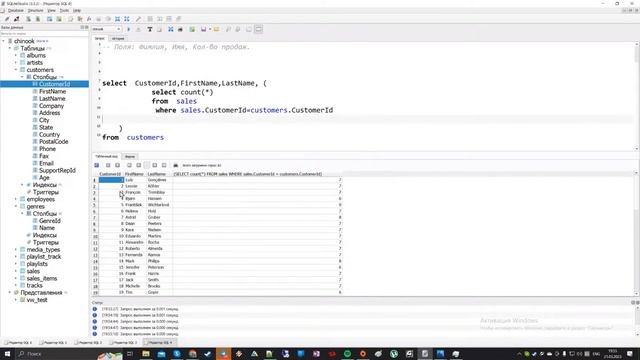This screenshot has height=360, width=640.
Task: Run the query with the Execute play icon
Action: click(129, 29)
